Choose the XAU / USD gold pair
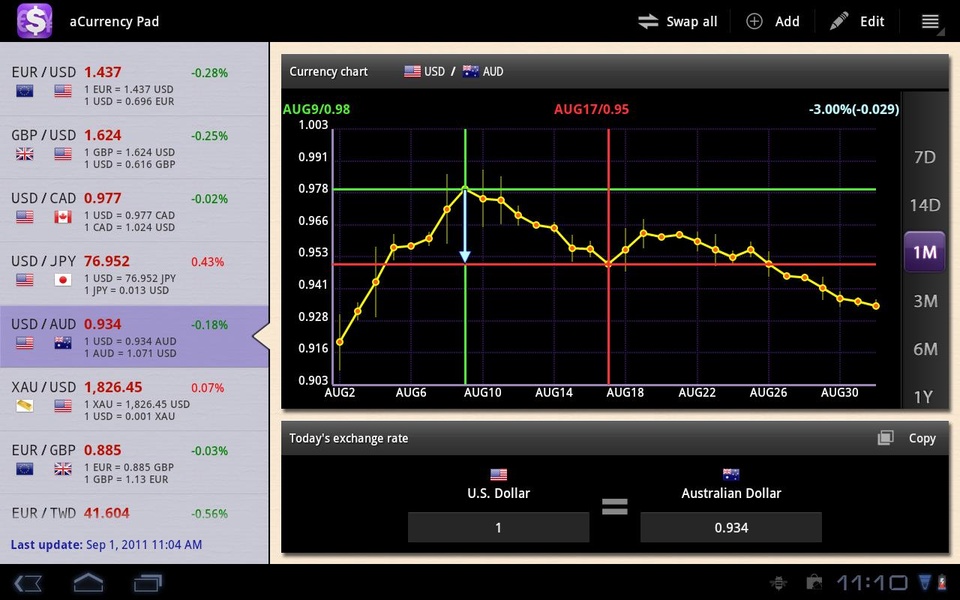 point(134,400)
